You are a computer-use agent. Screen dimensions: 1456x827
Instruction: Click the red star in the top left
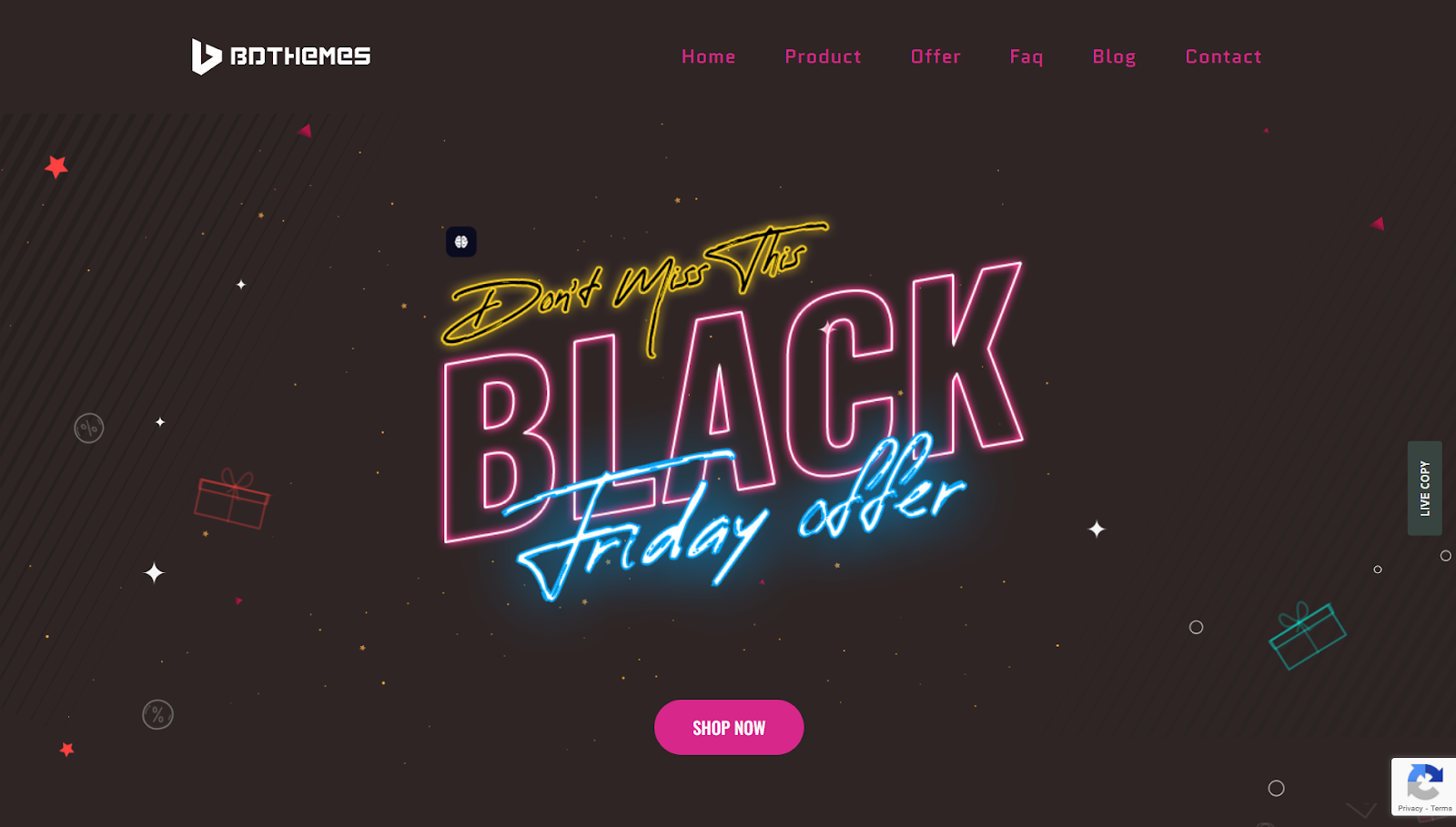click(x=56, y=166)
